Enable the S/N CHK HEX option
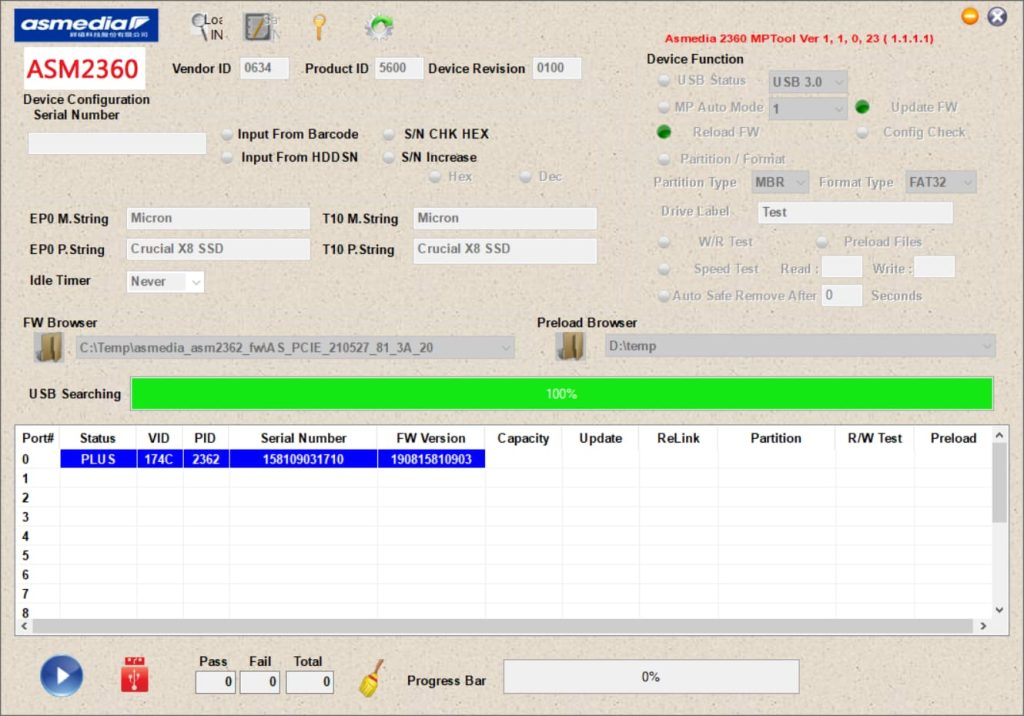The width and height of the screenshot is (1024, 716). (x=389, y=135)
